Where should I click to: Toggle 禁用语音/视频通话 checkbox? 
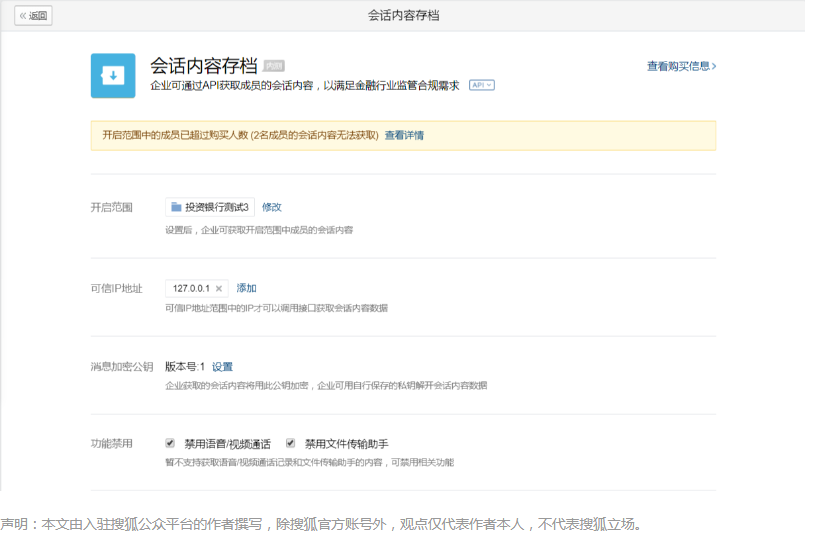point(170,443)
